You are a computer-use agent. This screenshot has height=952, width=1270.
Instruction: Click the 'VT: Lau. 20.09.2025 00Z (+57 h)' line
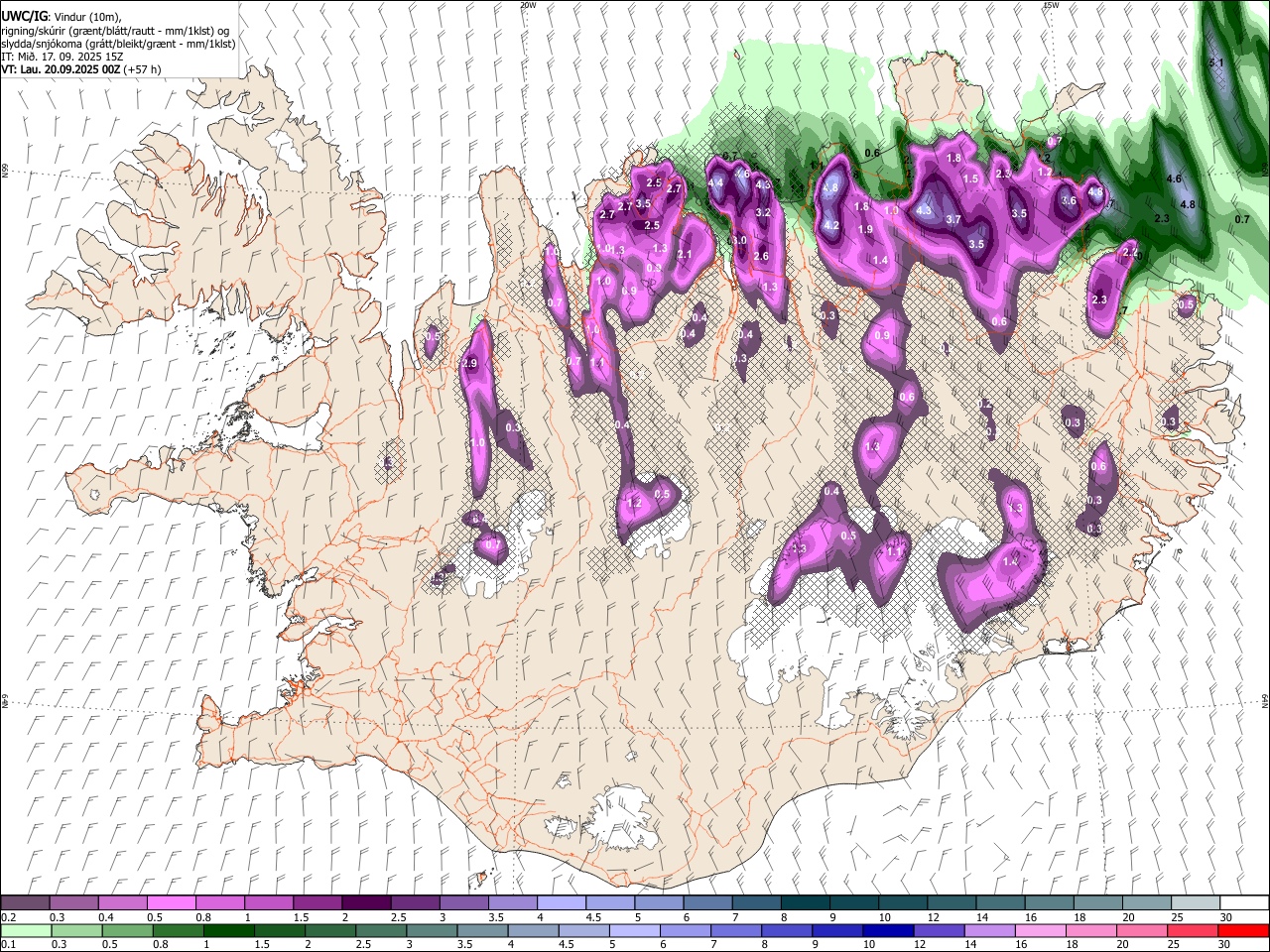tap(81, 69)
